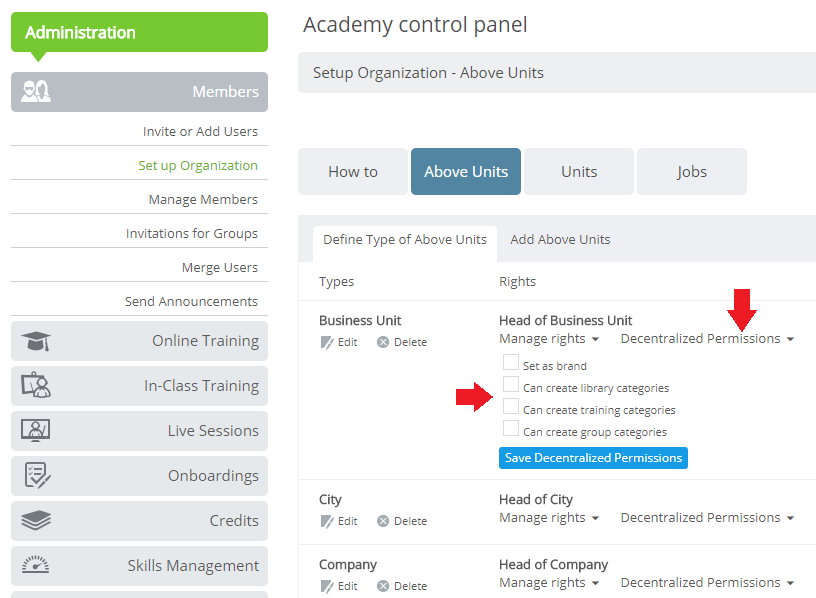
Task: Click the Skills Management gauge icon
Action: tap(36, 564)
